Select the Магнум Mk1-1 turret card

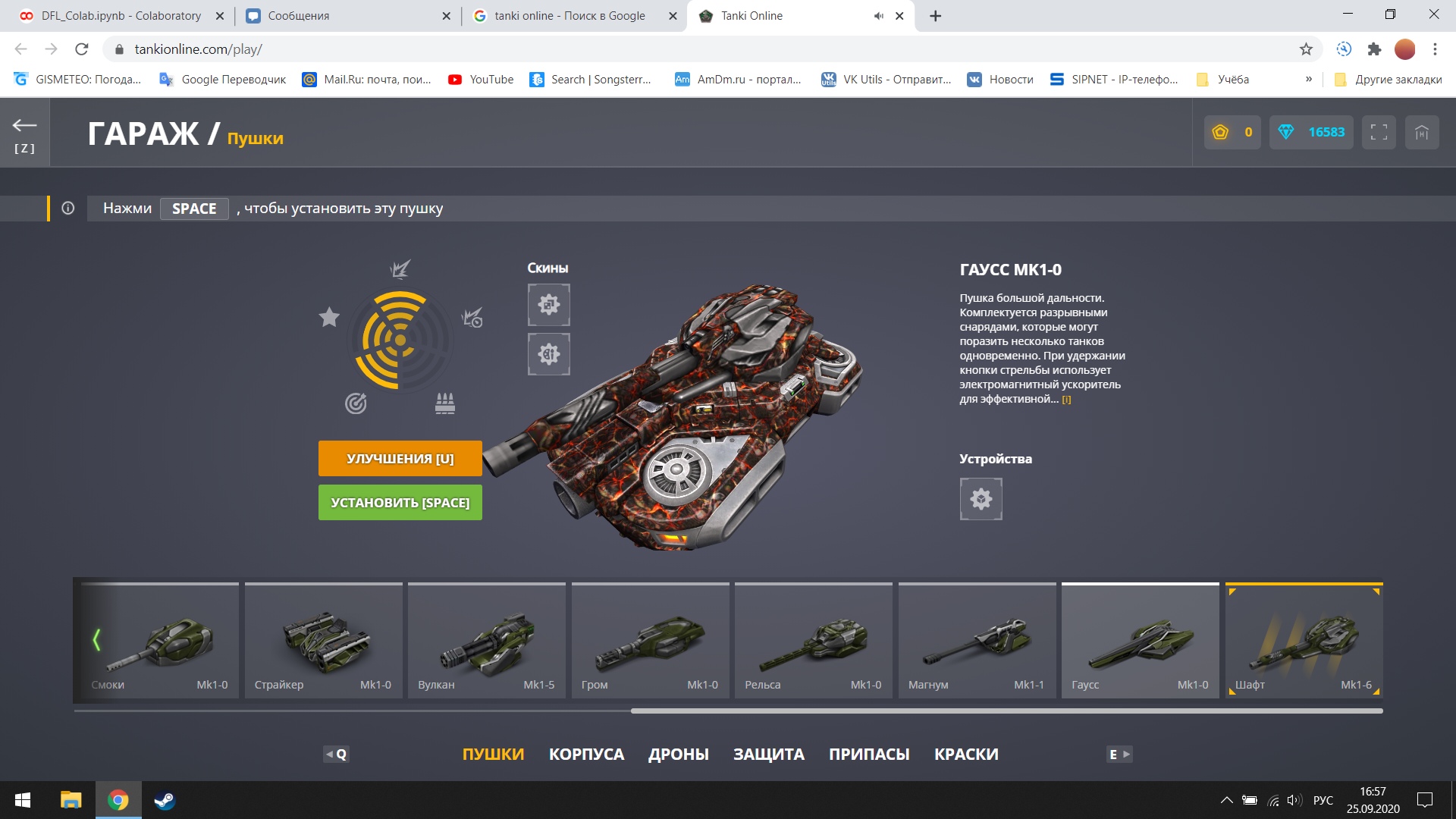point(977,641)
